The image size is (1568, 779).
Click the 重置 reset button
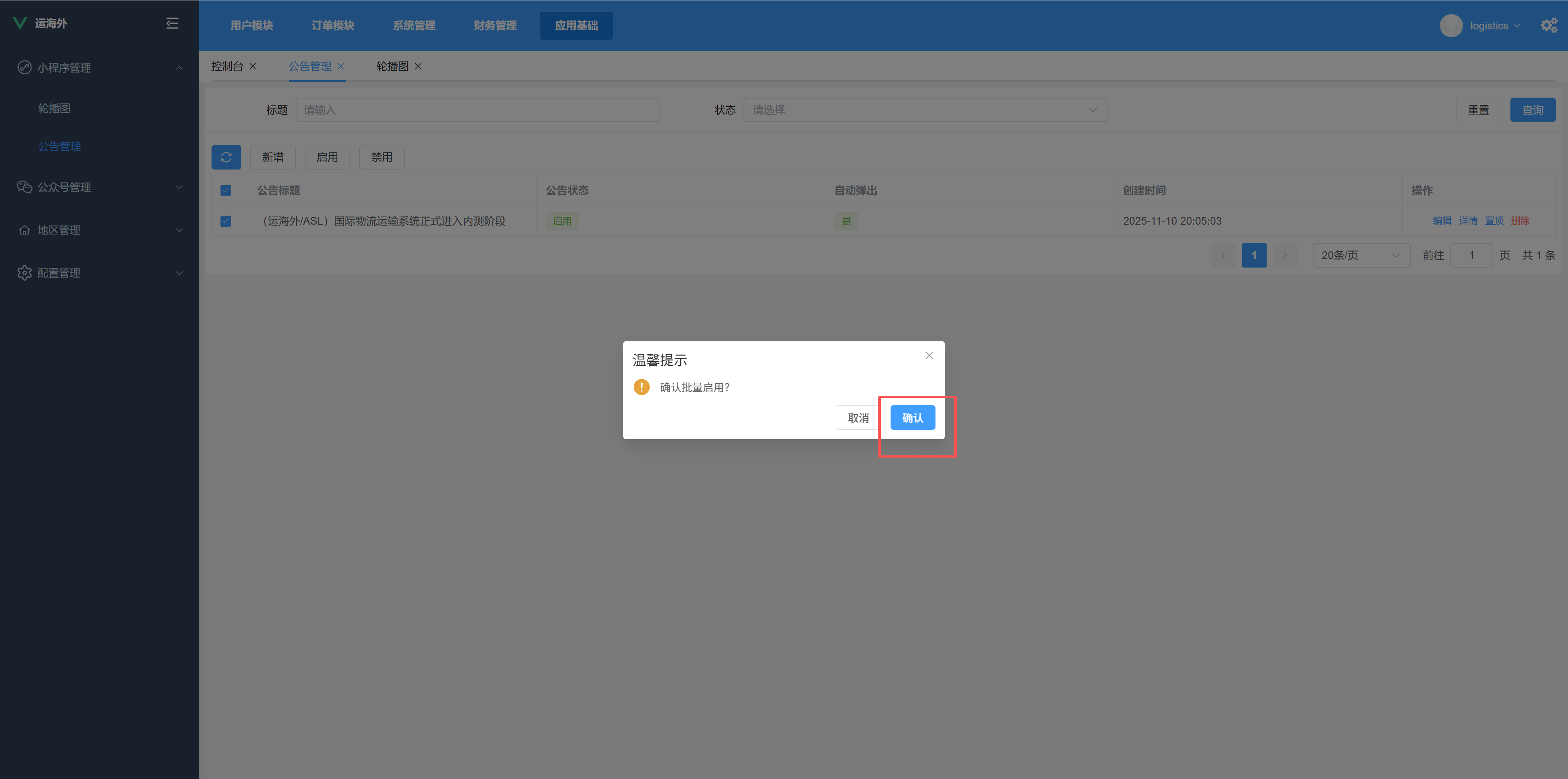pyautogui.click(x=1479, y=109)
